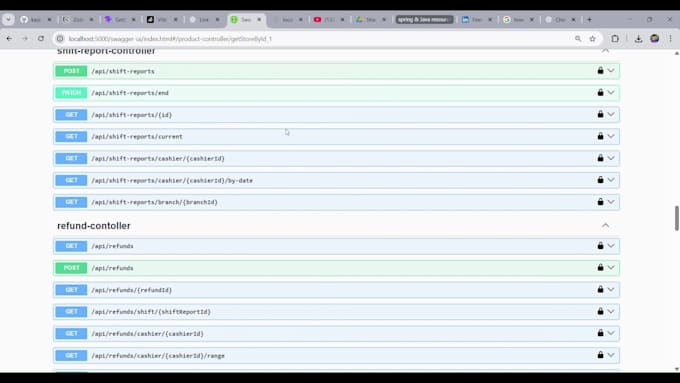Click the vertical scrollbar thumb
The height and width of the screenshot is (383, 680).
[x=677, y=218]
